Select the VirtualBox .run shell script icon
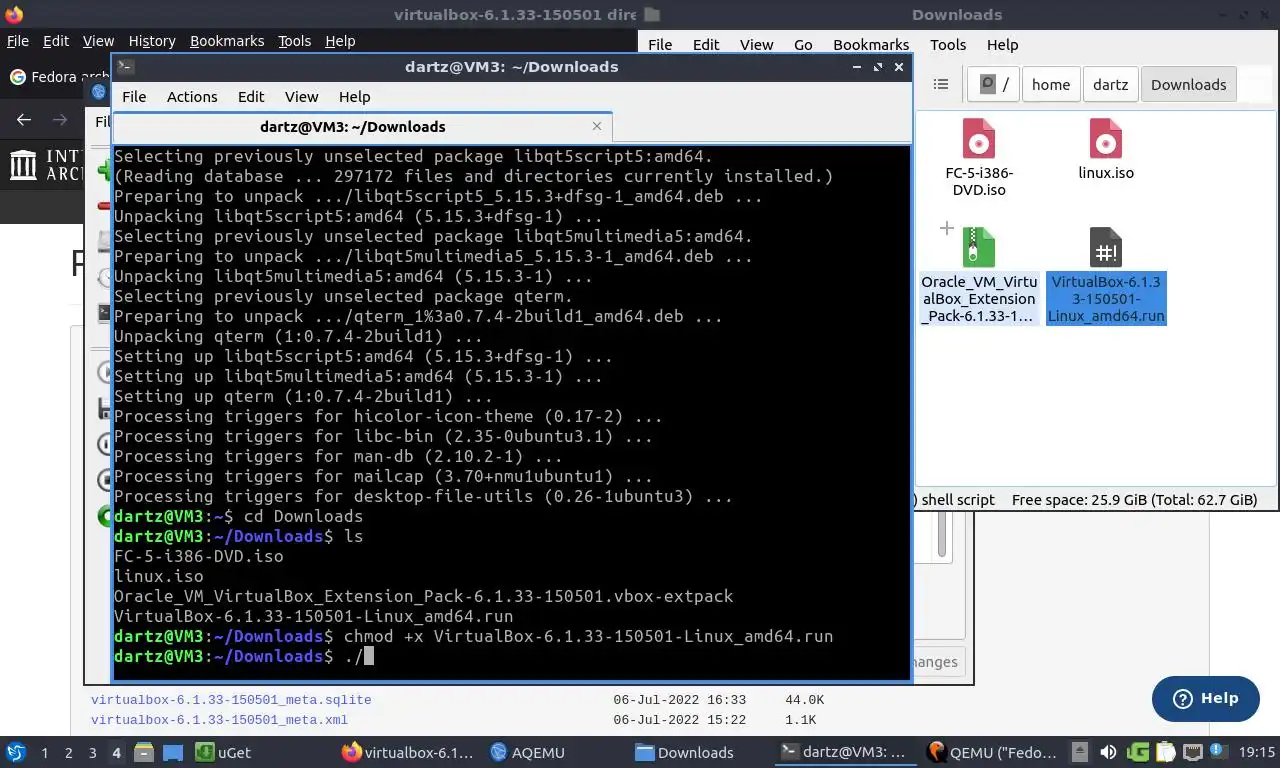The height and width of the screenshot is (768, 1280). point(1105,248)
